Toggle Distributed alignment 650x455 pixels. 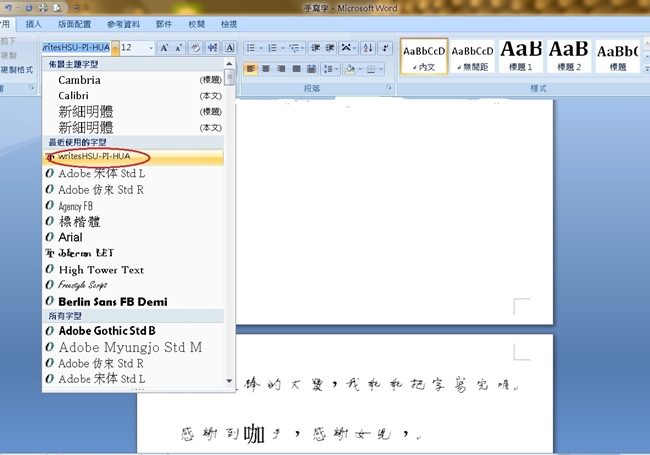[312, 68]
